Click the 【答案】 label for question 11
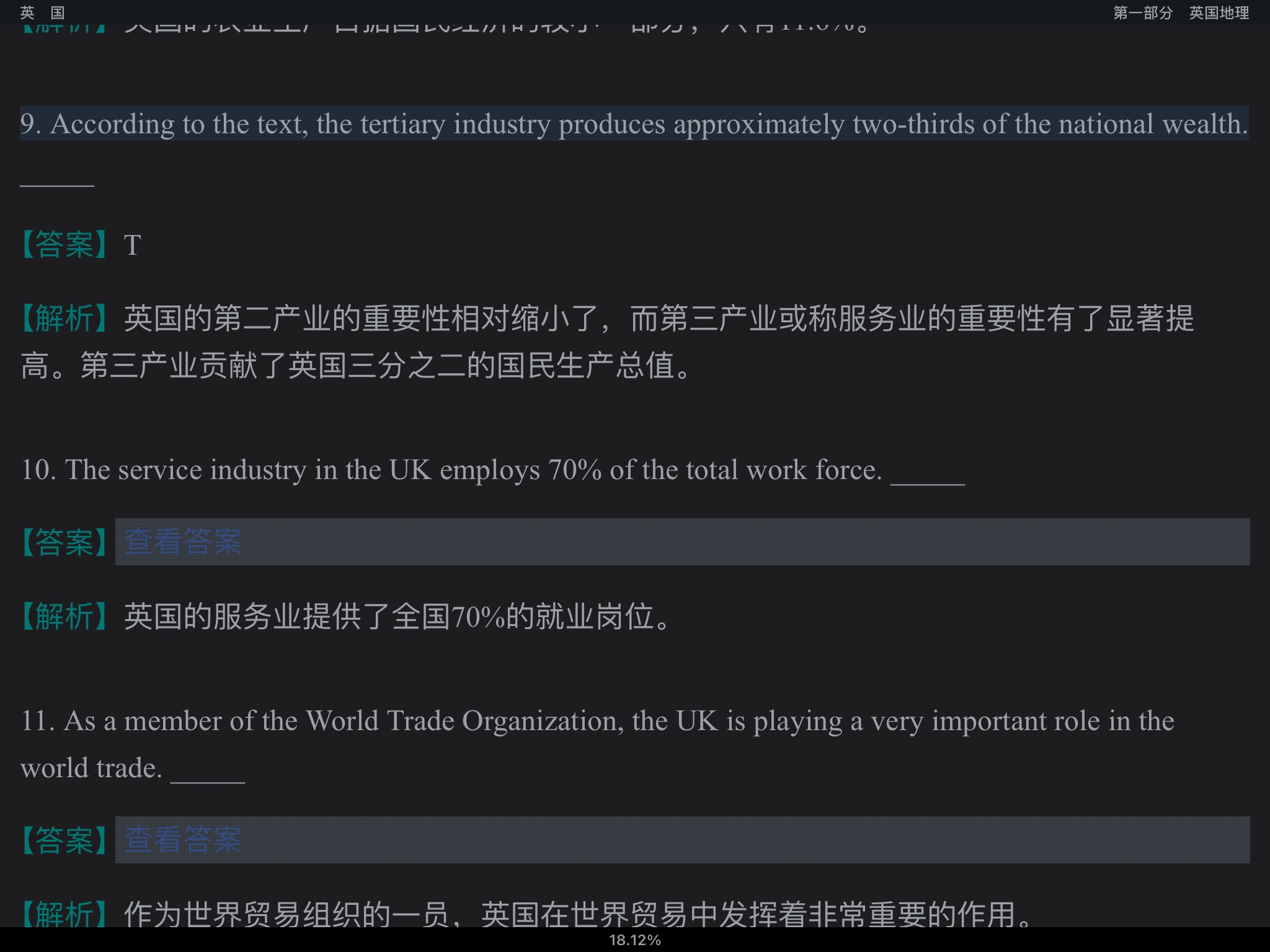This screenshot has height=952, width=1270. click(x=64, y=840)
